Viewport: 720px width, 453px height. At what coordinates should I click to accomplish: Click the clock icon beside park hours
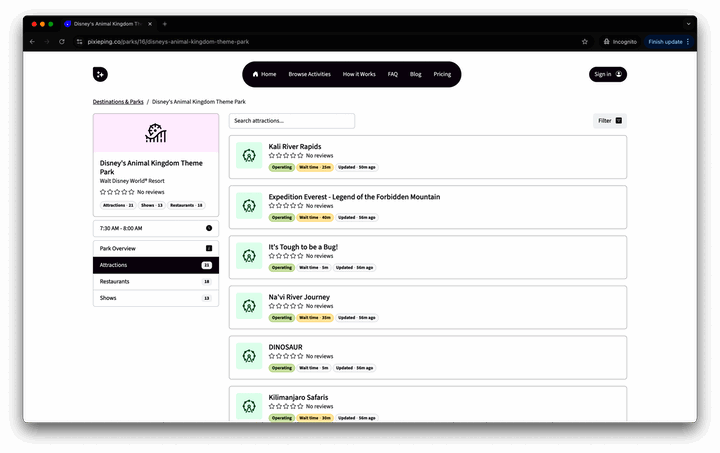pos(208,228)
